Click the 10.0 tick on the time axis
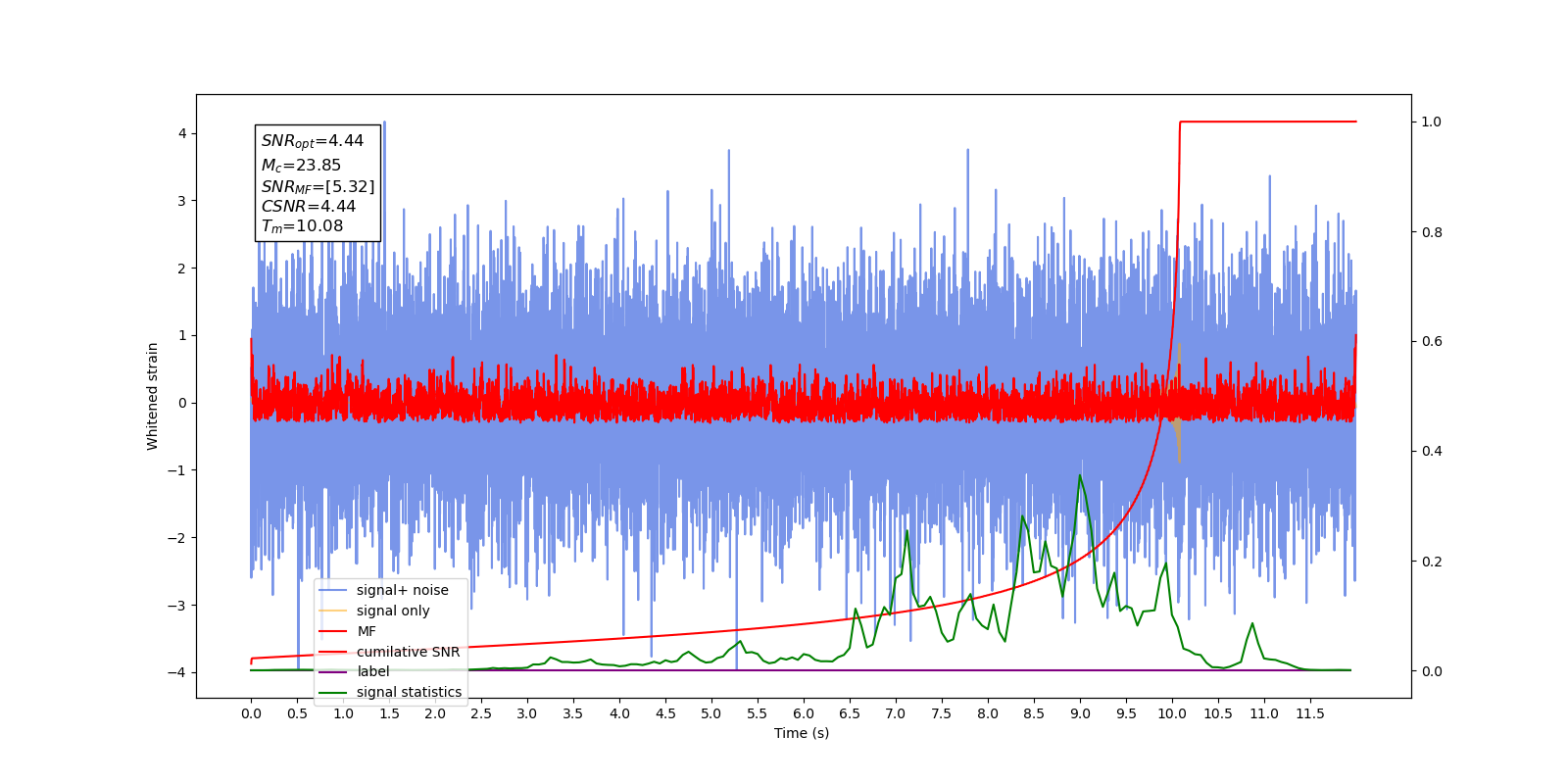This screenshot has height=784, width=1568. pyautogui.click(x=1172, y=713)
